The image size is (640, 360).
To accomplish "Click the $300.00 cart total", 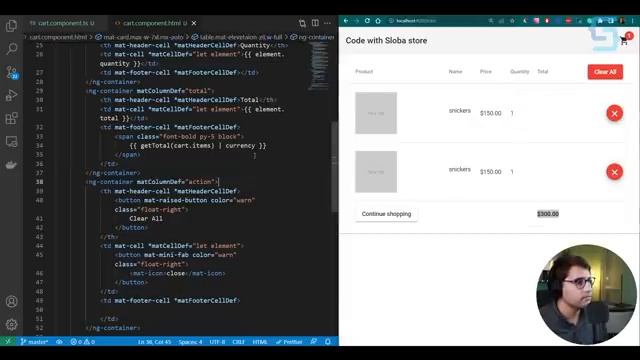I will [x=548, y=214].
